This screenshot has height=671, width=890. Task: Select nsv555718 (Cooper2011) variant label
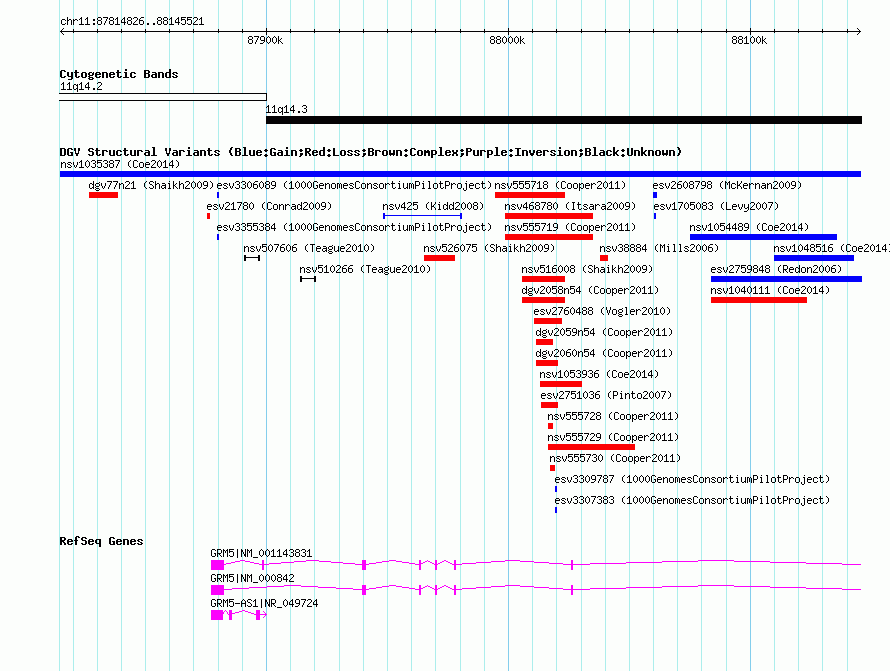560,185
